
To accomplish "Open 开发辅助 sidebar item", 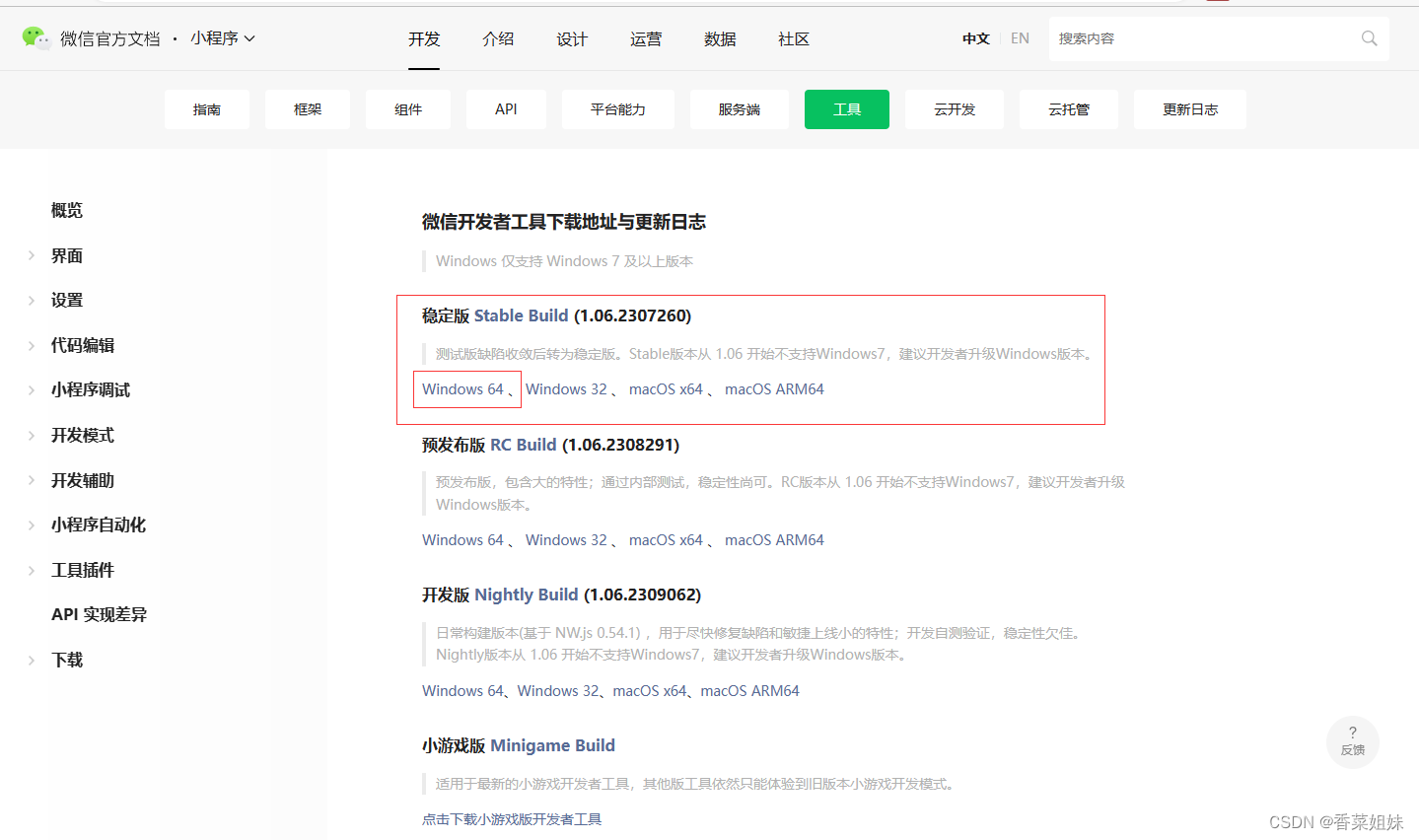I will click(83, 480).
